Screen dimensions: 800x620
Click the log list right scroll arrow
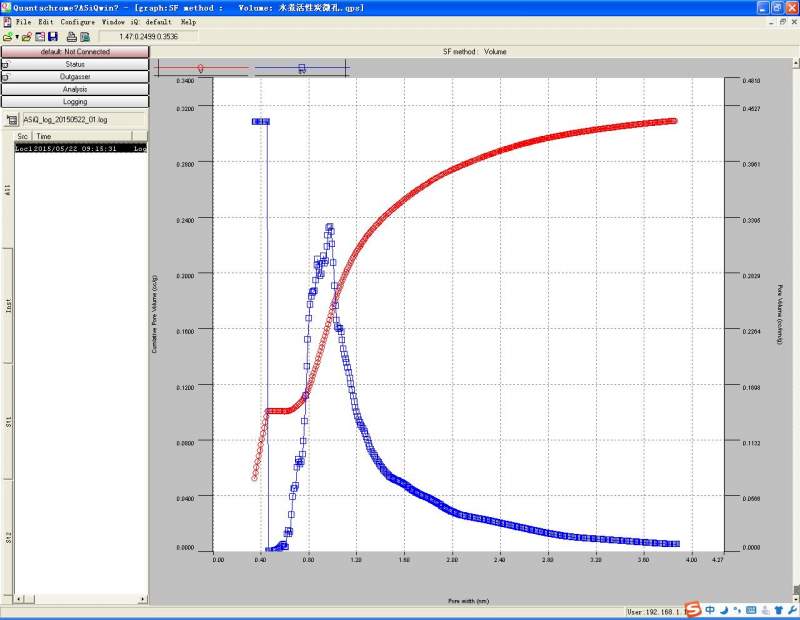click(x=142, y=599)
